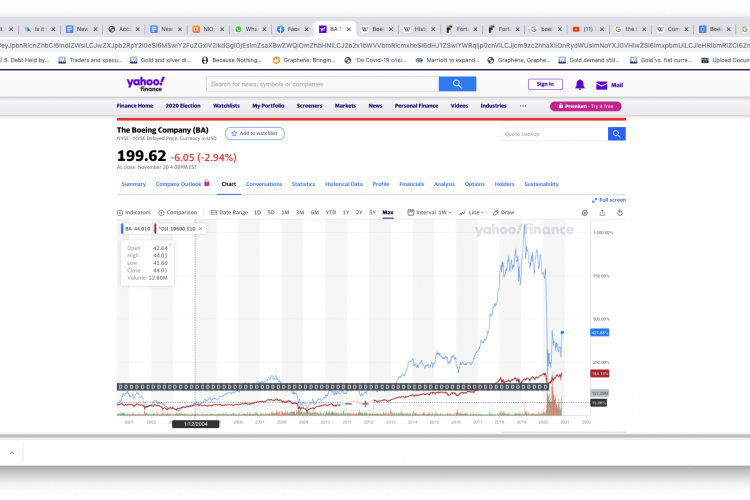750x500 pixels.
Task: Select the 1D range
Action: tap(257, 212)
